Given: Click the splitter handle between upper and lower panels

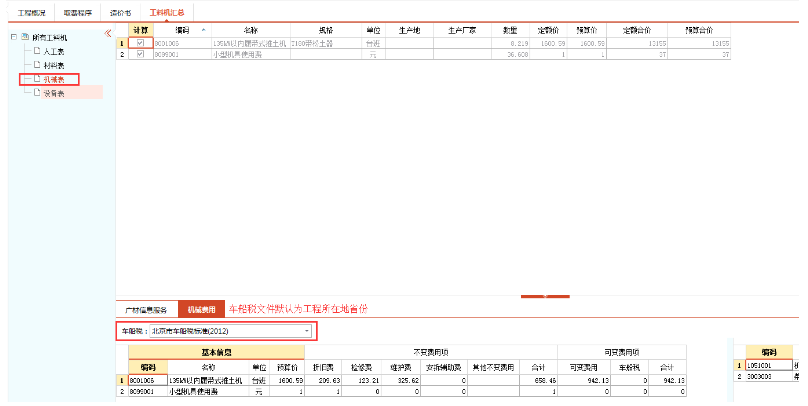Looking at the screenshot, I should [541, 296].
